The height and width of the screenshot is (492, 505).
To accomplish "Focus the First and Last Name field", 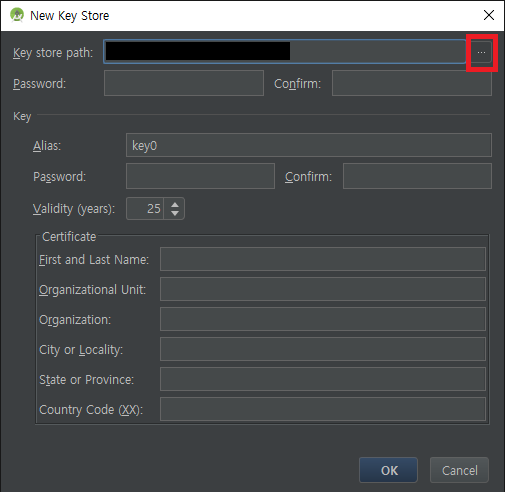I will click(323, 259).
